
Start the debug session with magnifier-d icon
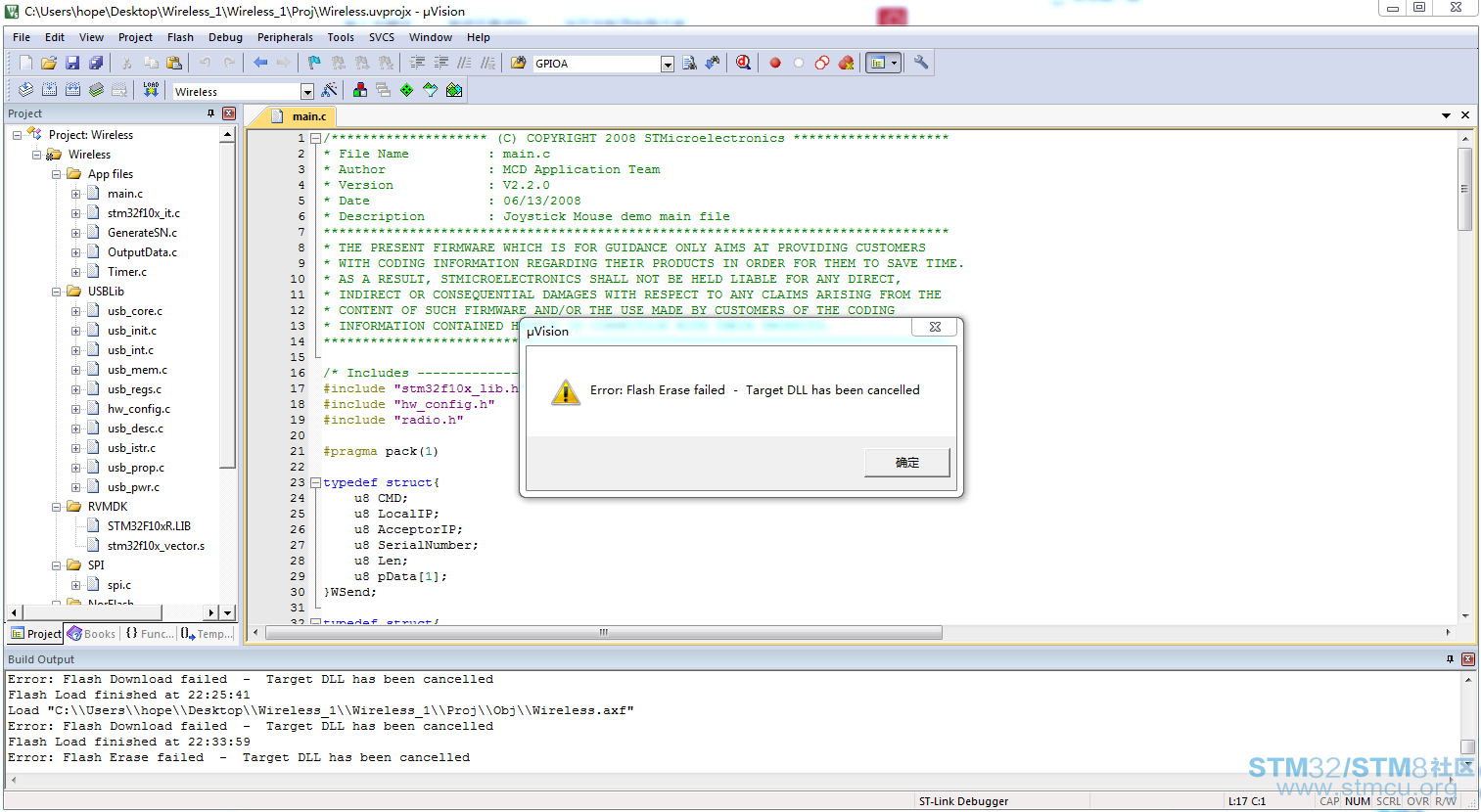(x=744, y=63)
